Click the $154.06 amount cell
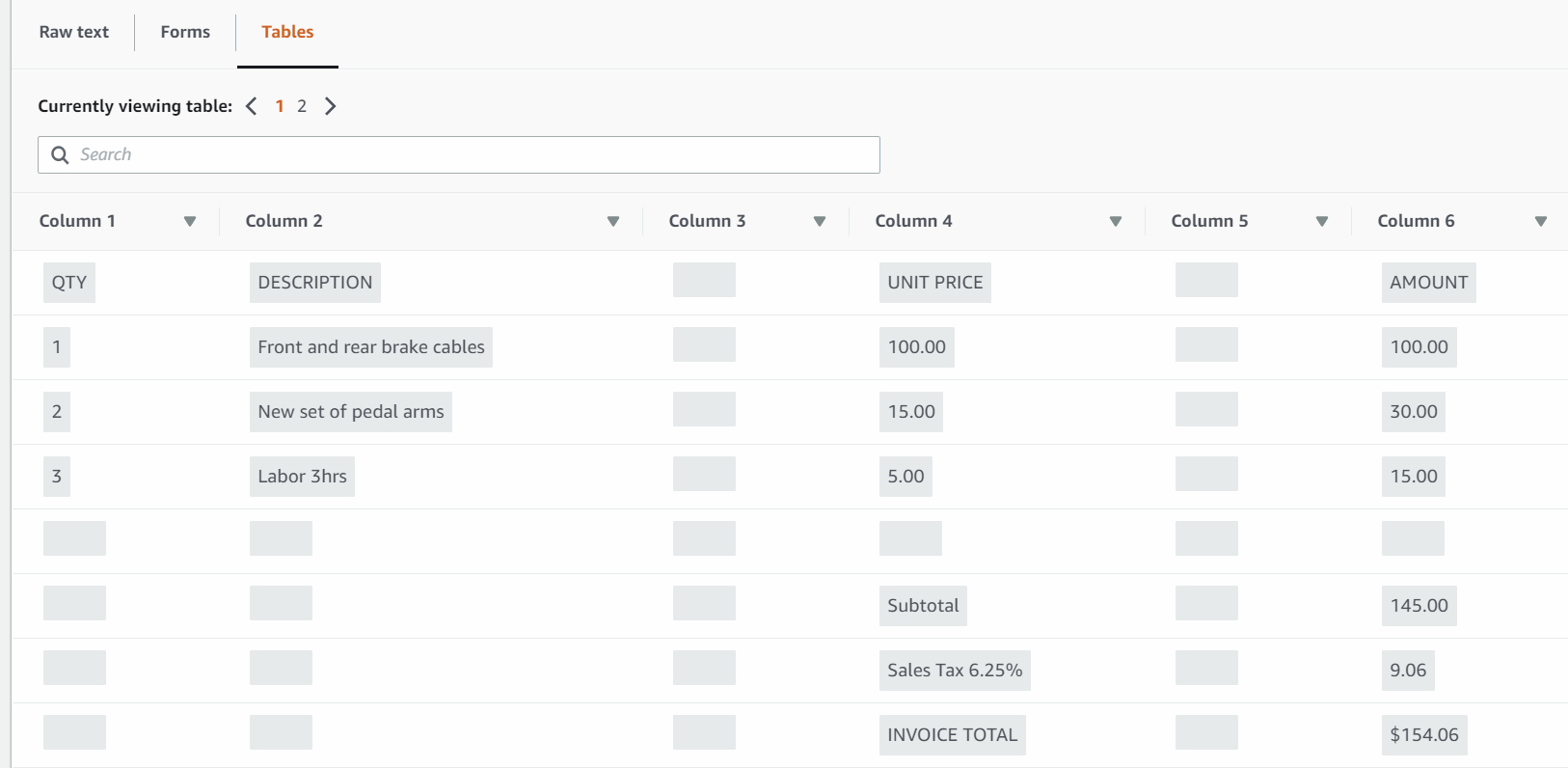Viewport: 1568px width, 768px height. point(1423,735)
